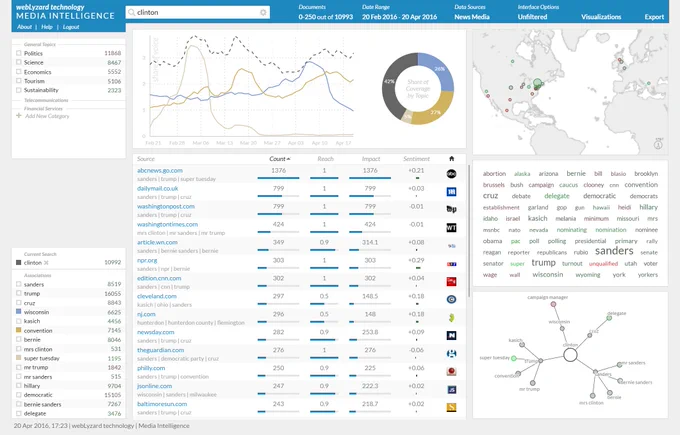The image size is (680, 435).
Task: Click the map info icon
Action: tap(658, 144)
